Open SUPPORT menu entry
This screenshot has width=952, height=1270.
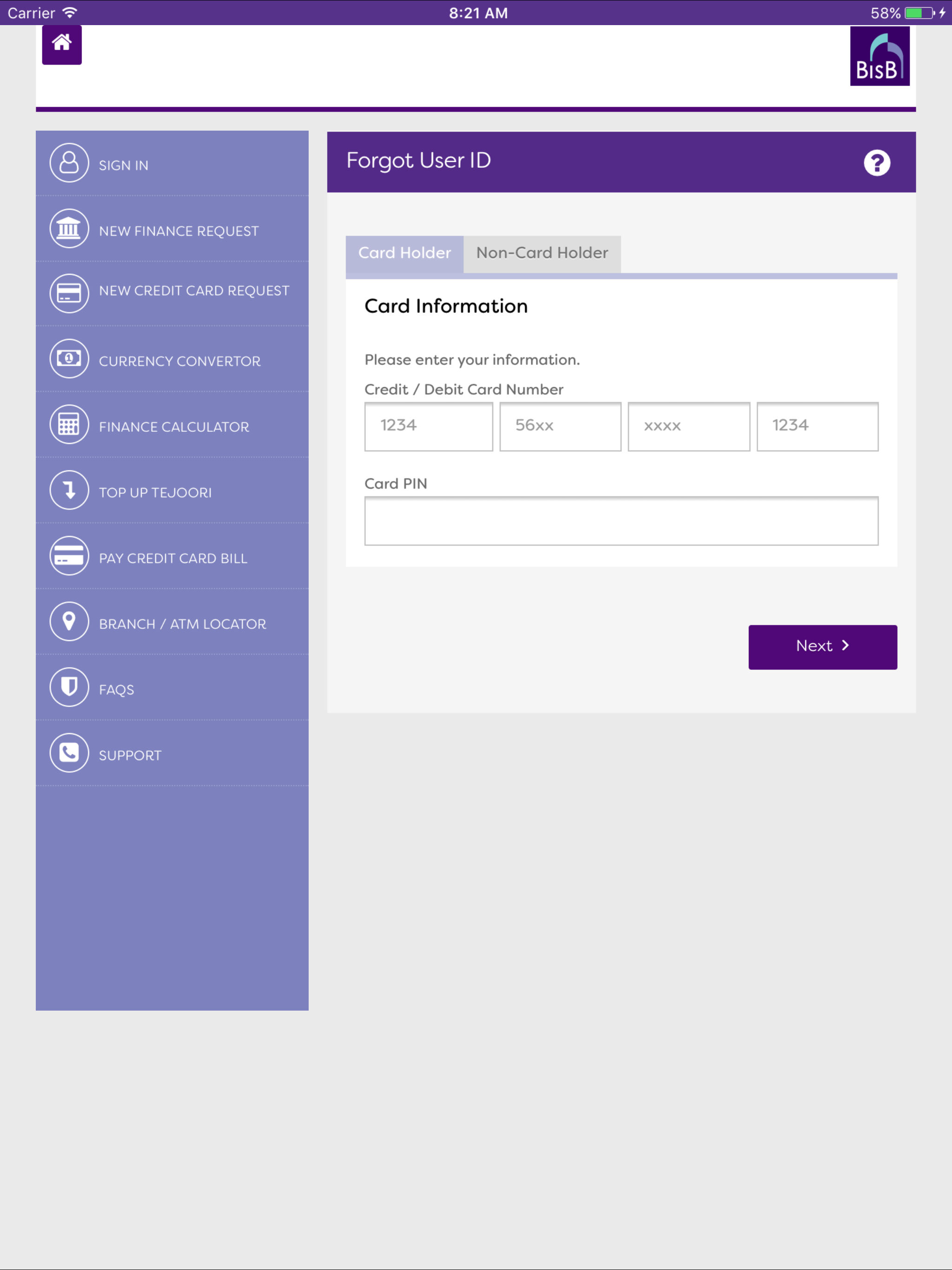click(x=172, y=753)
